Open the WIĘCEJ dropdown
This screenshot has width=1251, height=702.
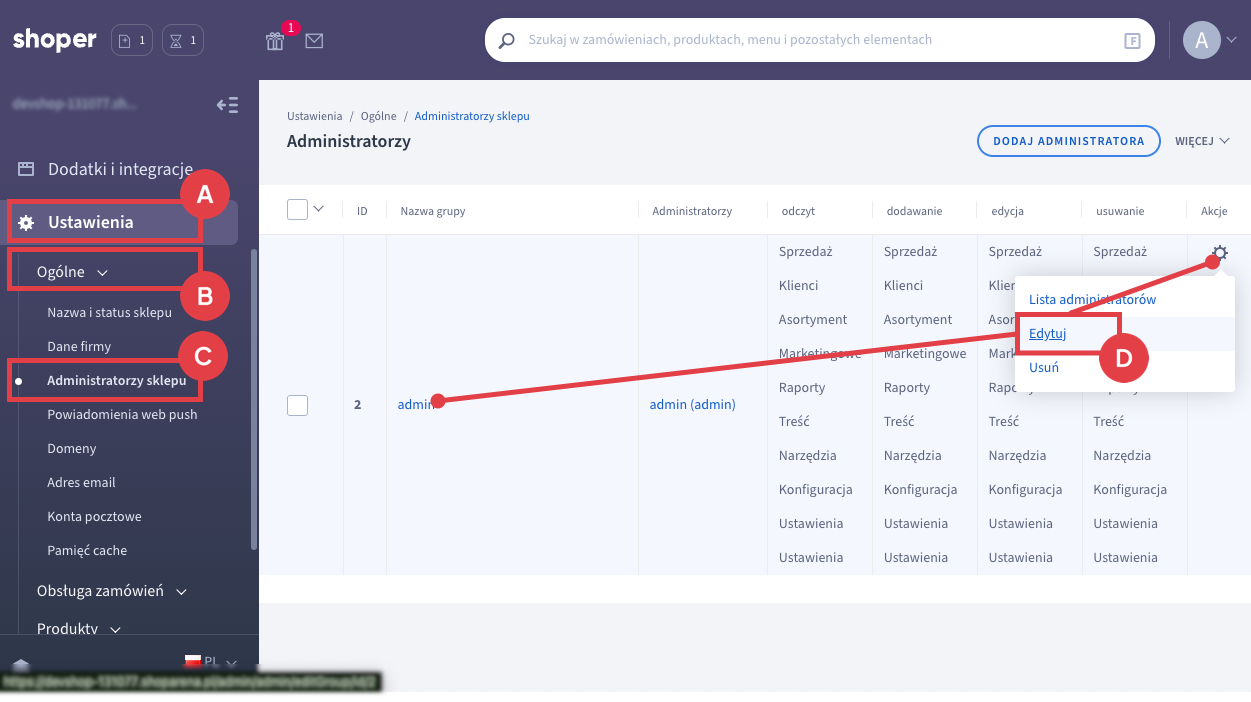click(x=1202, y=141)
